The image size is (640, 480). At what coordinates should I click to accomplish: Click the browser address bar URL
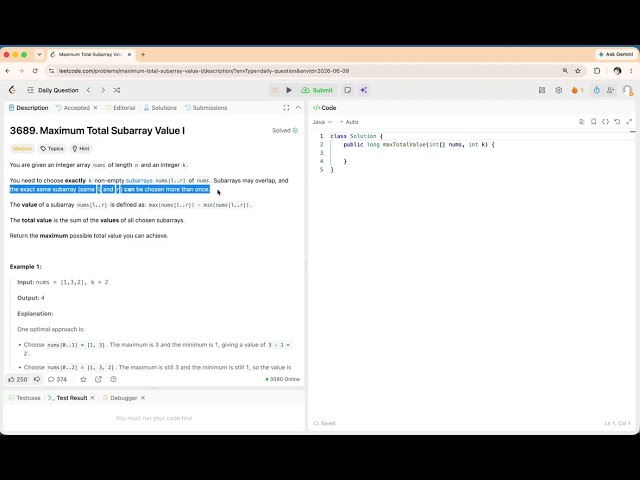click(204, 71)
